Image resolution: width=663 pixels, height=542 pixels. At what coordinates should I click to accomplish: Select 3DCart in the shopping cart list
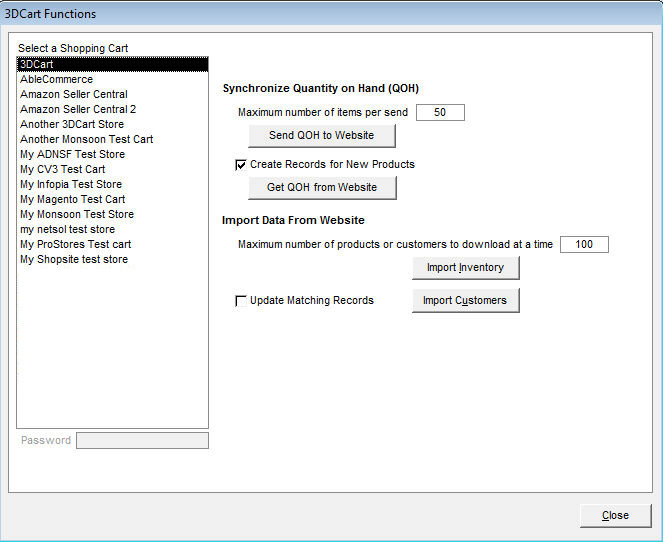click(x=112, y=64)
